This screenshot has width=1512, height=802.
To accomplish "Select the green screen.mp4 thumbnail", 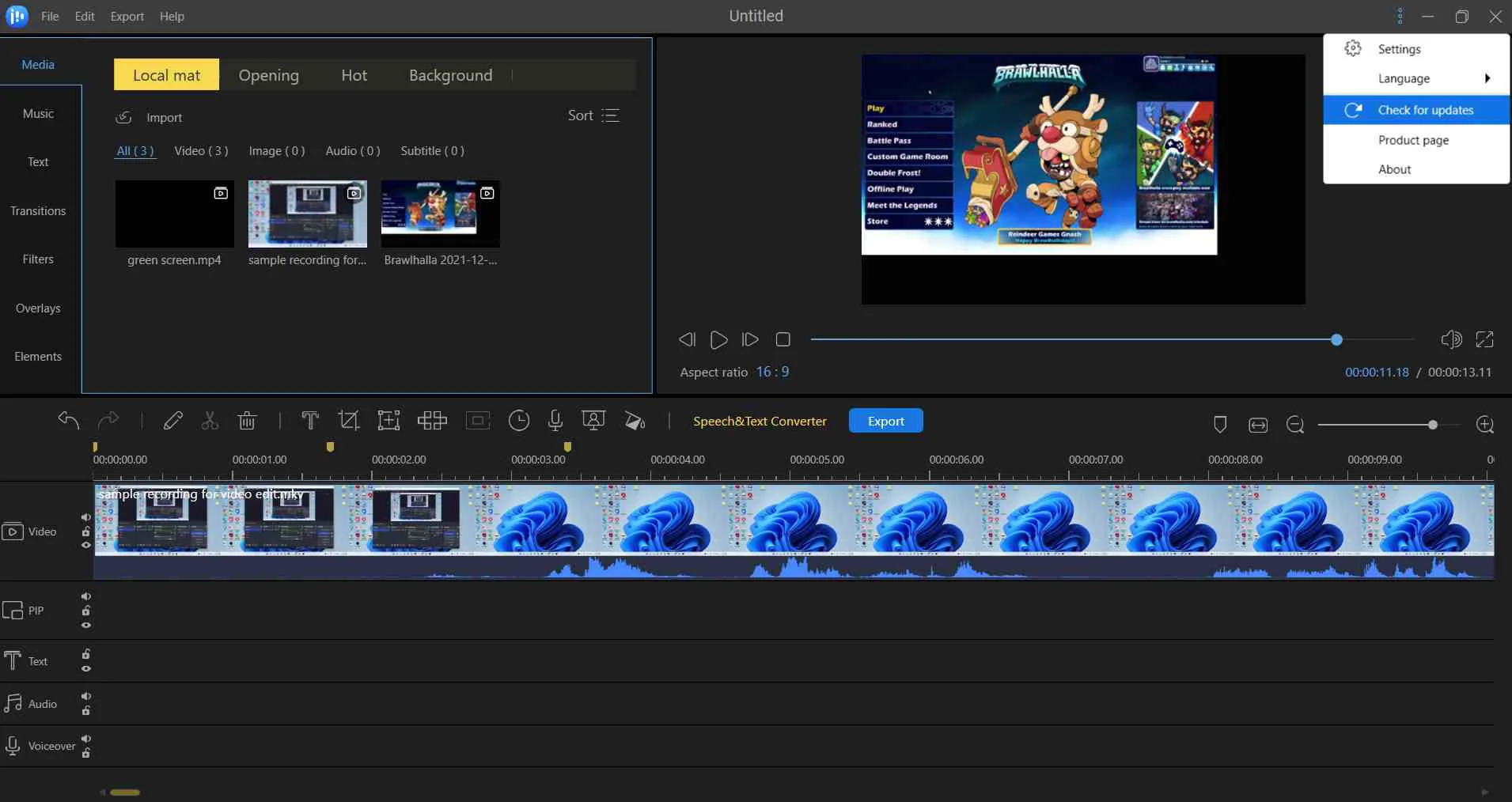I will tap(174, 214).
